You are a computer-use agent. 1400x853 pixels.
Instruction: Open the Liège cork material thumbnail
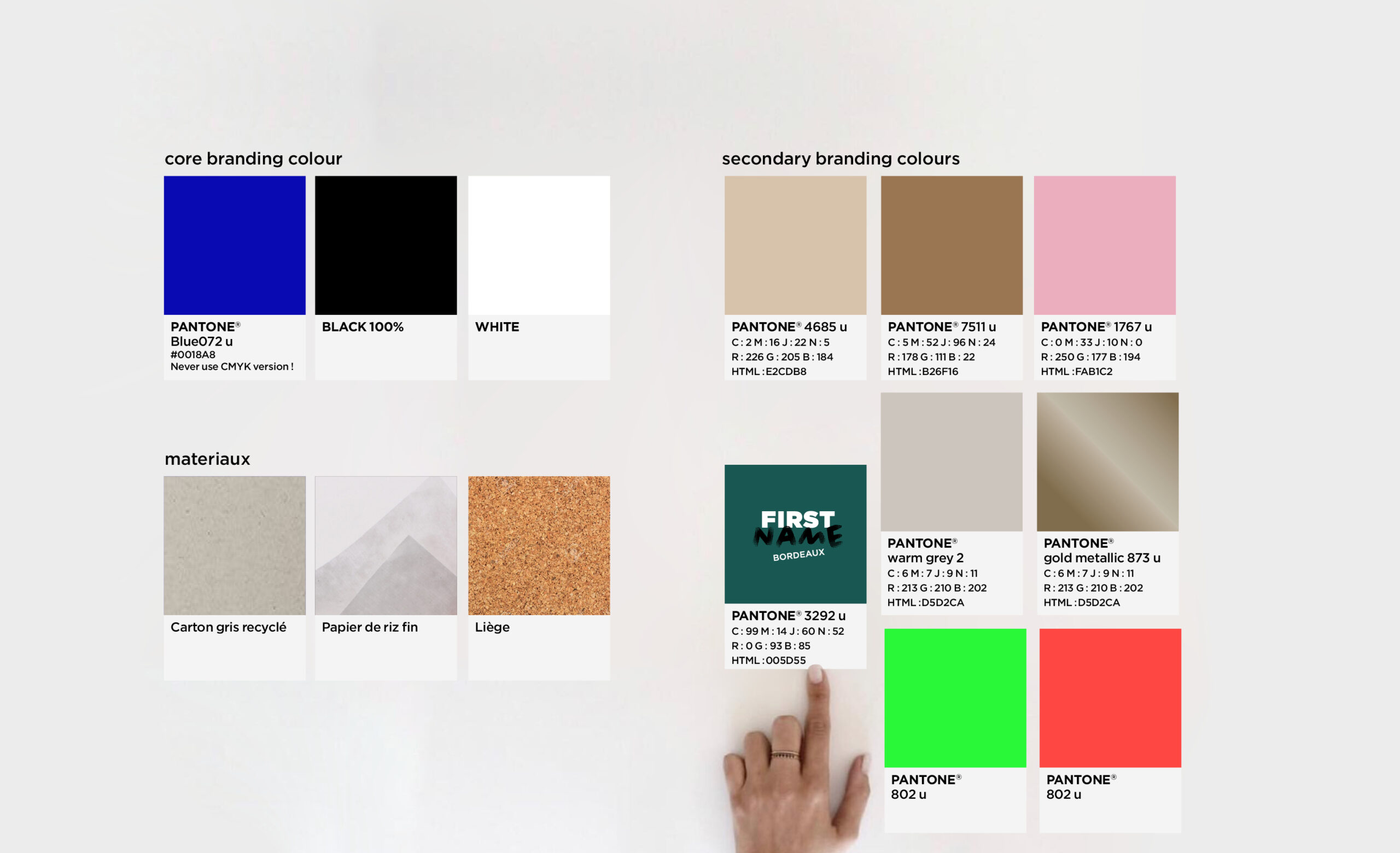coord(539,545)
